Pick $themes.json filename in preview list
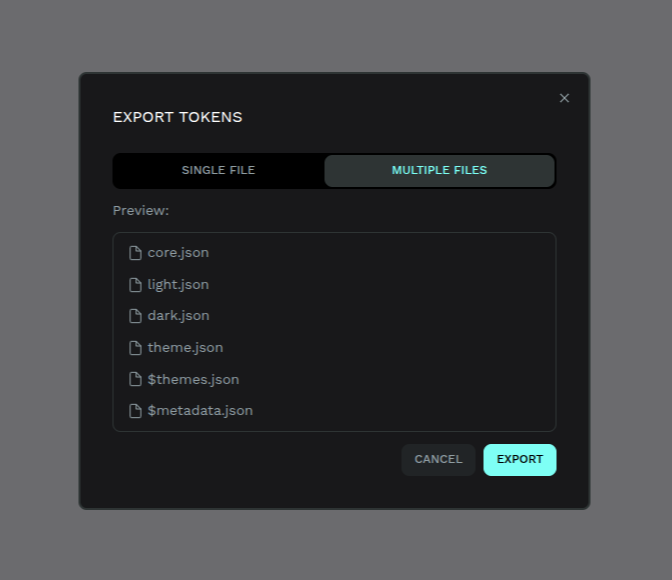Viewport: 672px width, 580px height. 193,379
